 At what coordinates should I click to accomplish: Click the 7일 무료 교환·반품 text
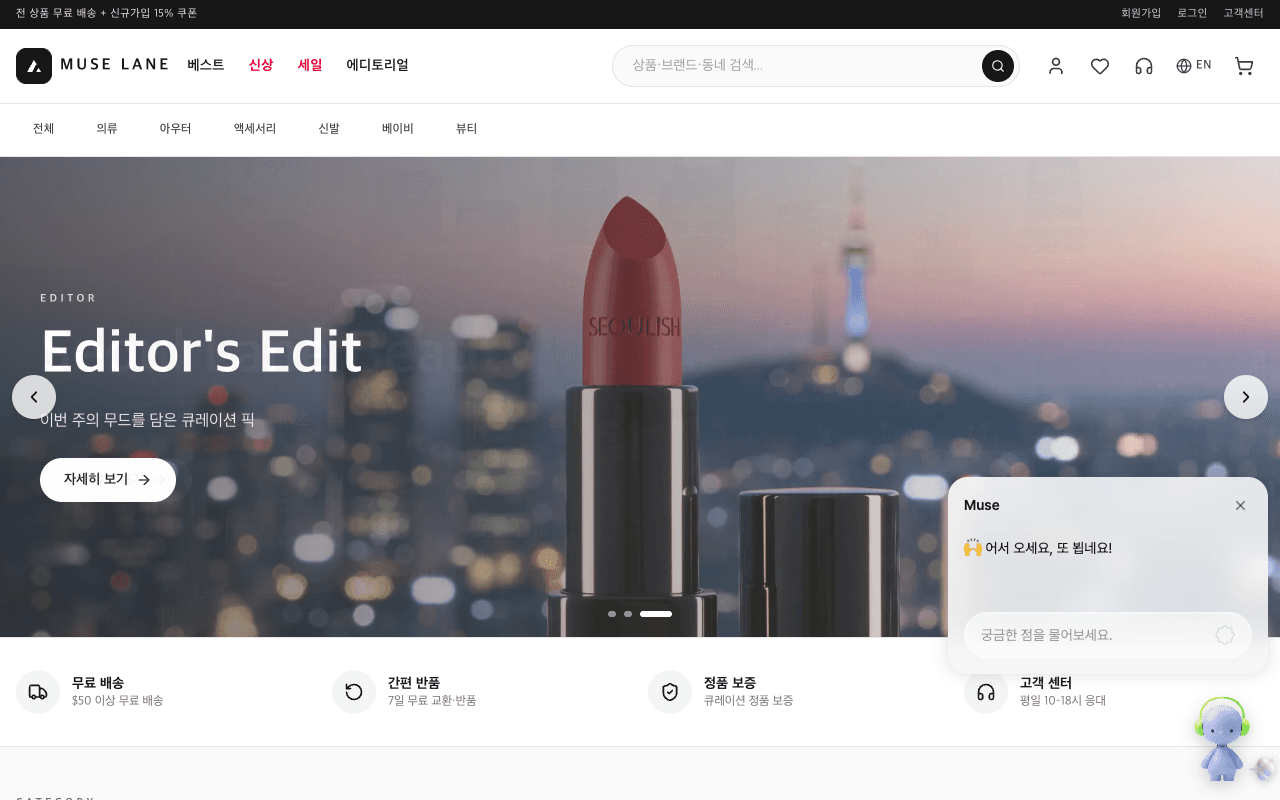click(x=432, y=701)
